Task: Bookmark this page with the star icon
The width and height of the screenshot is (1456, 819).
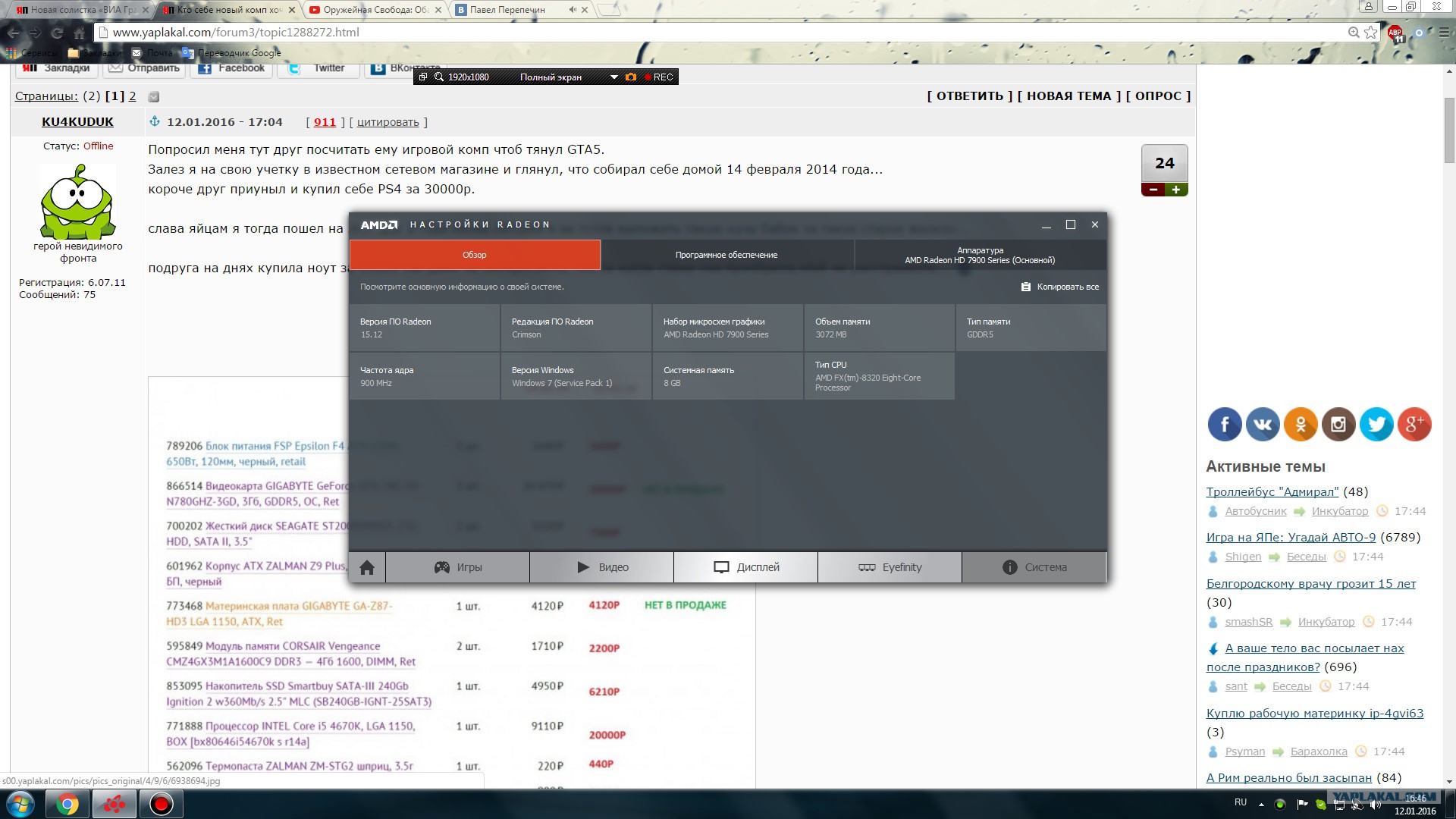Action: tap(1371, 33)
